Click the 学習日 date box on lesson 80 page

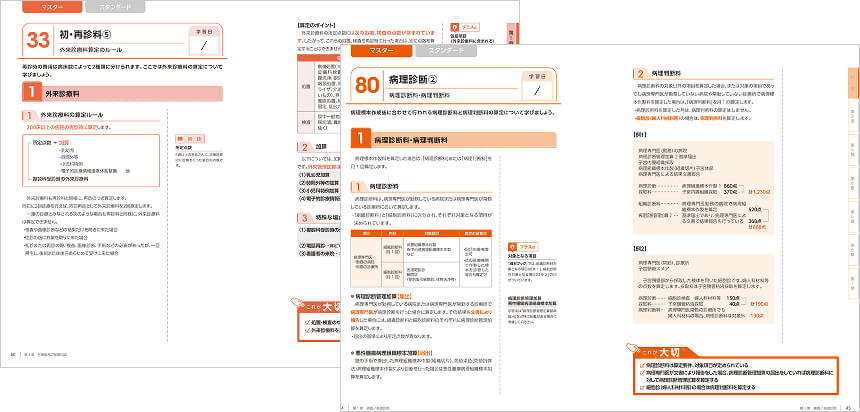point(538,85)
